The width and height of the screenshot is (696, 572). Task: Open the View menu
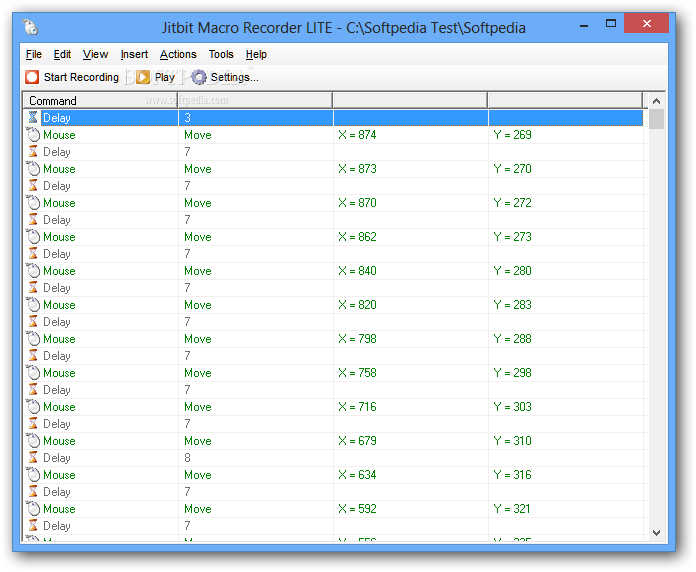95,54
